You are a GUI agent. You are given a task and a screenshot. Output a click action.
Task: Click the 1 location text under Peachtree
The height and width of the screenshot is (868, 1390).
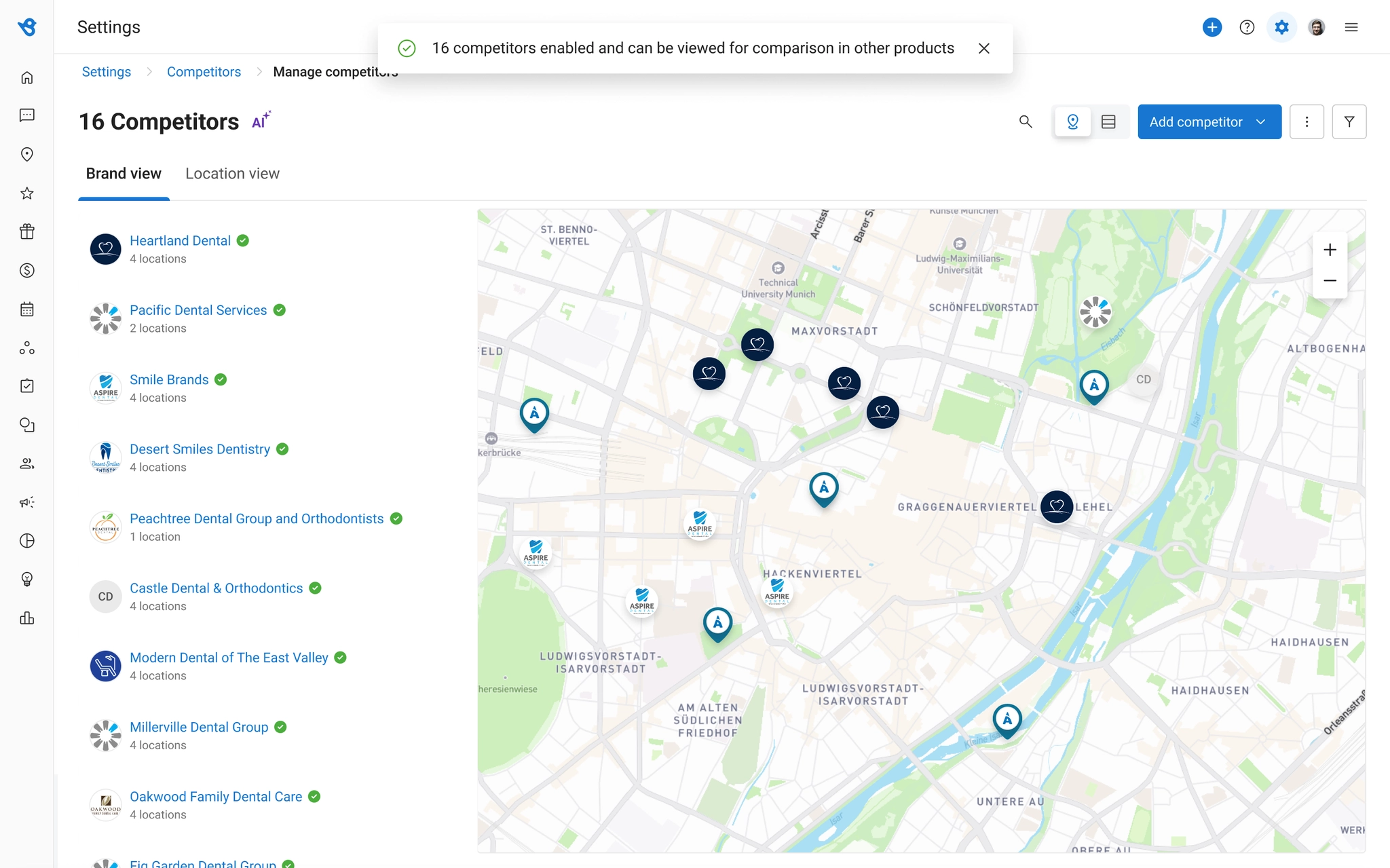coord(155,537)
